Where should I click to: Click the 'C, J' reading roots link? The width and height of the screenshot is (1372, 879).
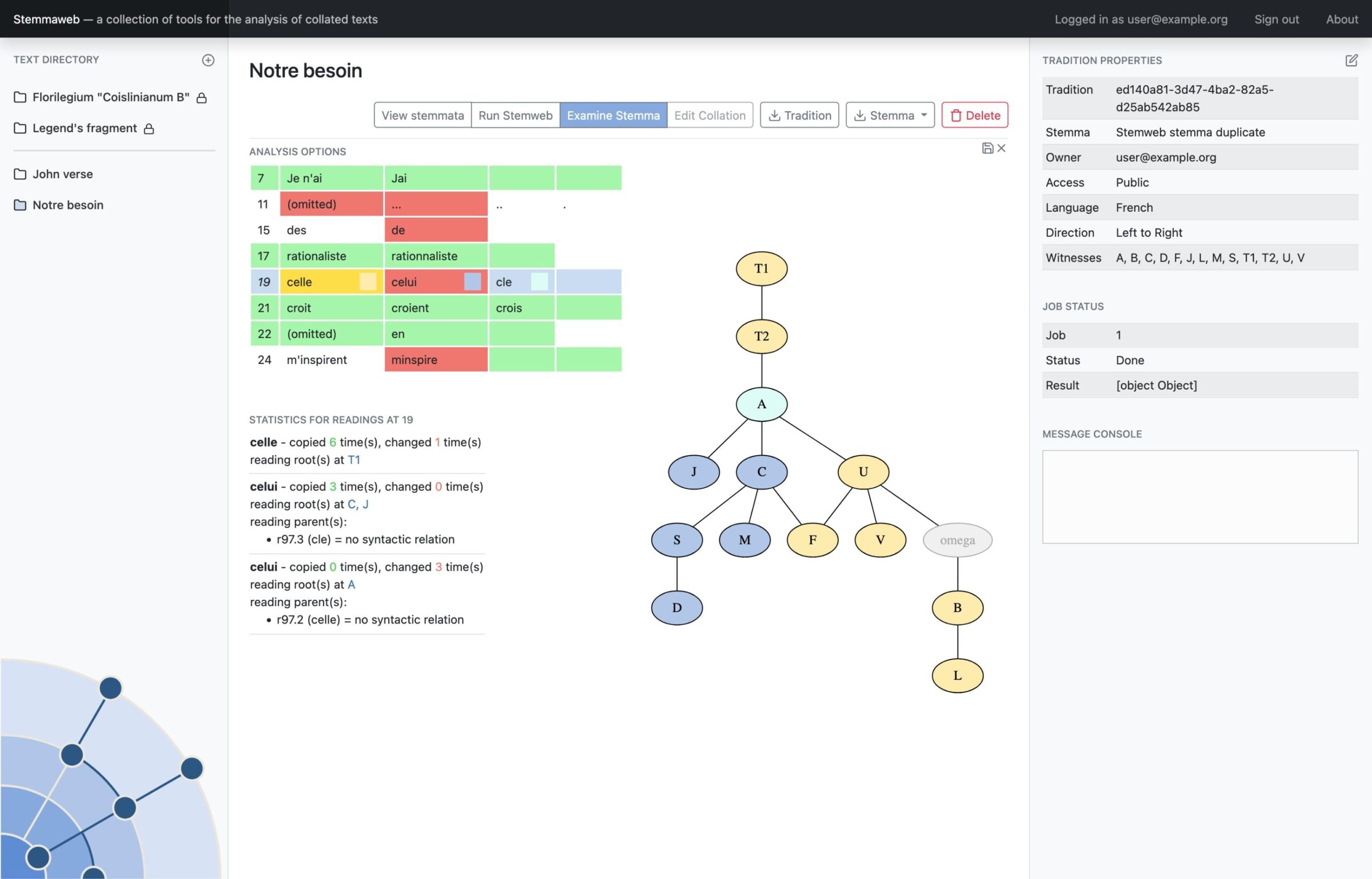tap(358, 504)
